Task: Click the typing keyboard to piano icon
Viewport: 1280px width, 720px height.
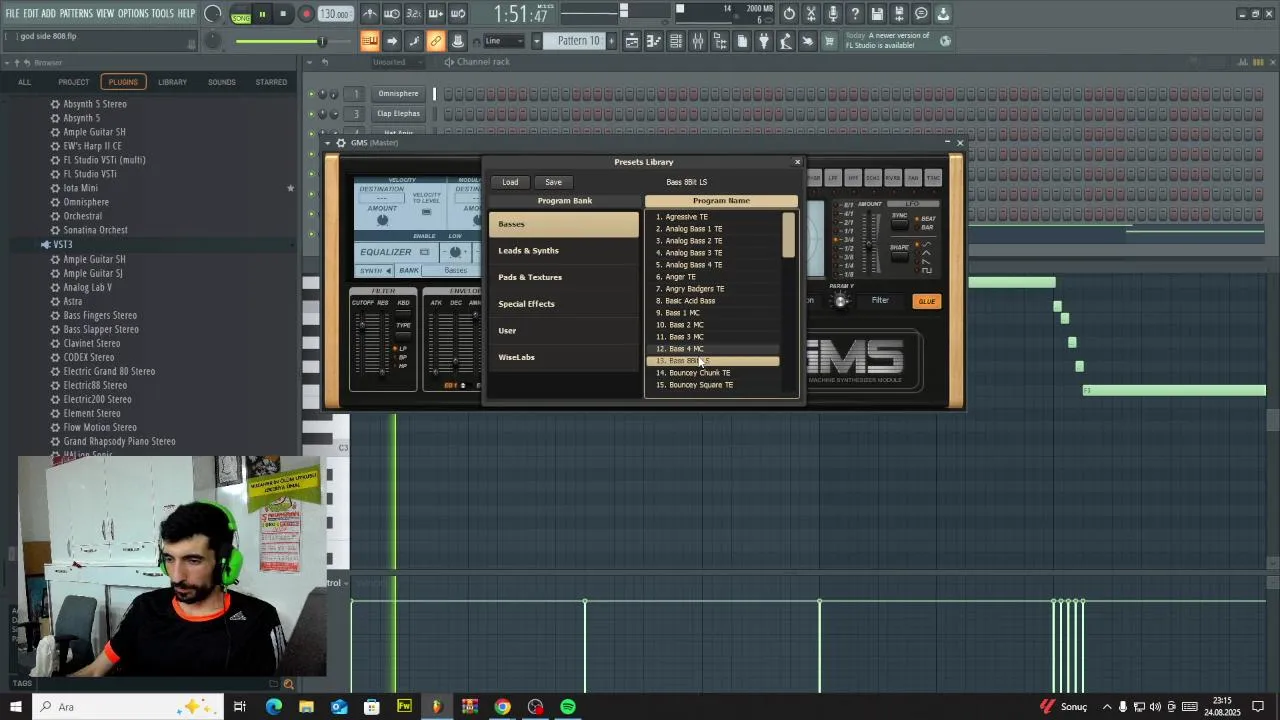Action: point(369,41)
